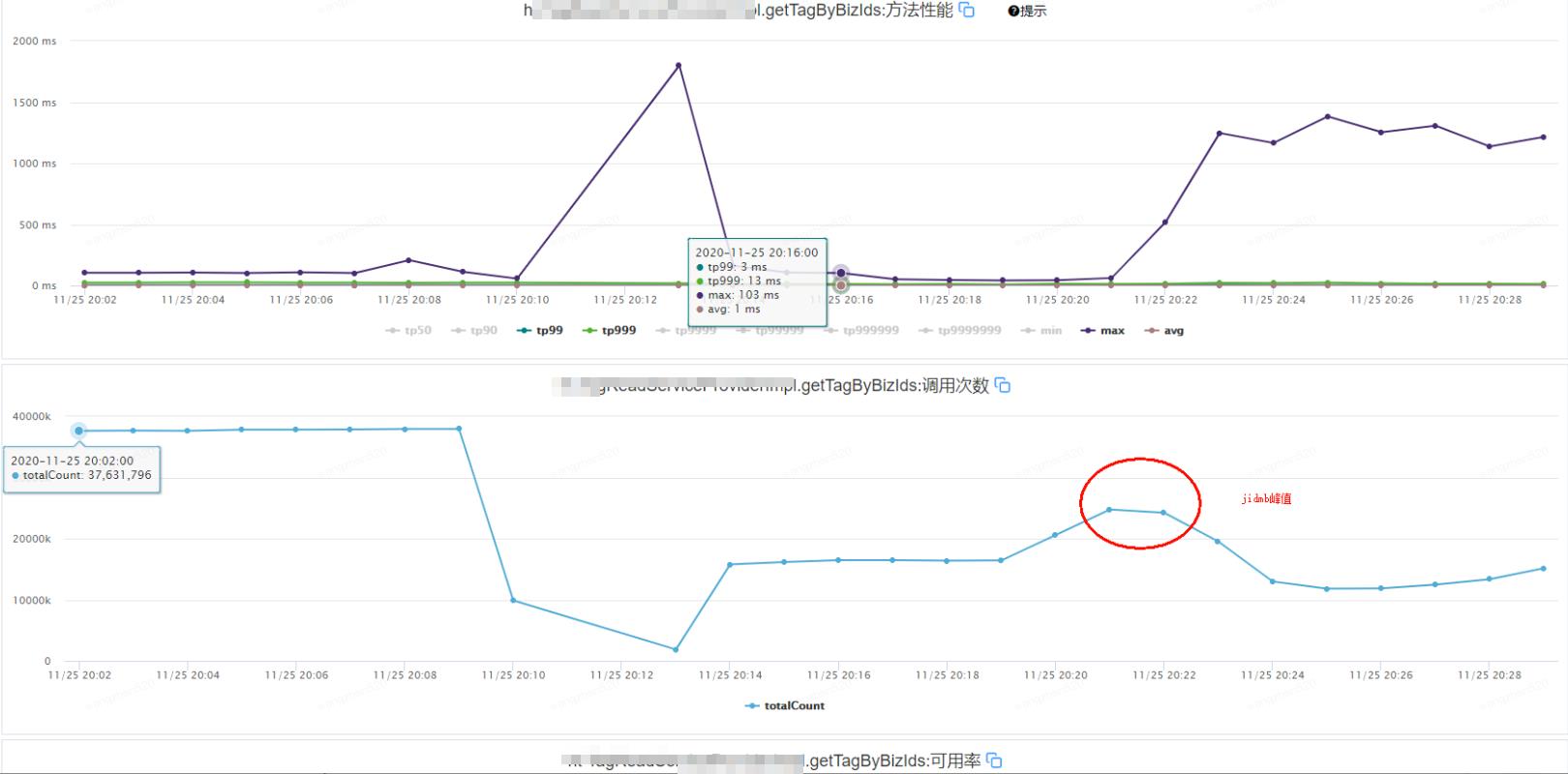
Task: Toggle the tp50 legend series
Action: 407,331
